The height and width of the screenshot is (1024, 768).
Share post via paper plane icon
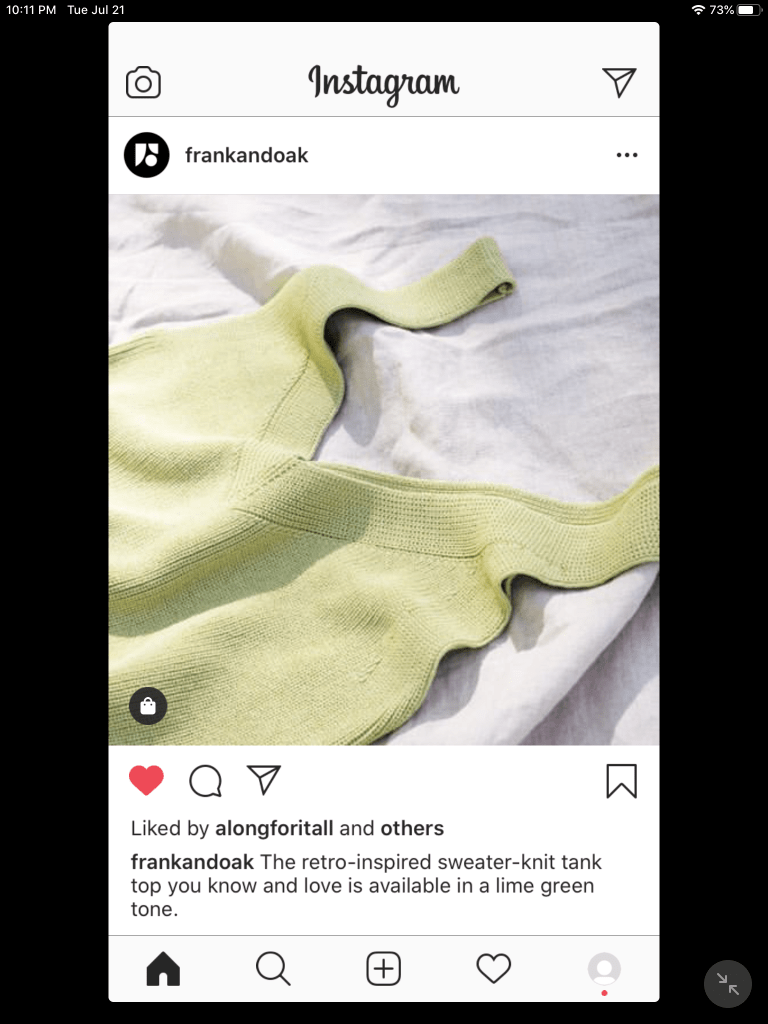(x=264, y=780)
